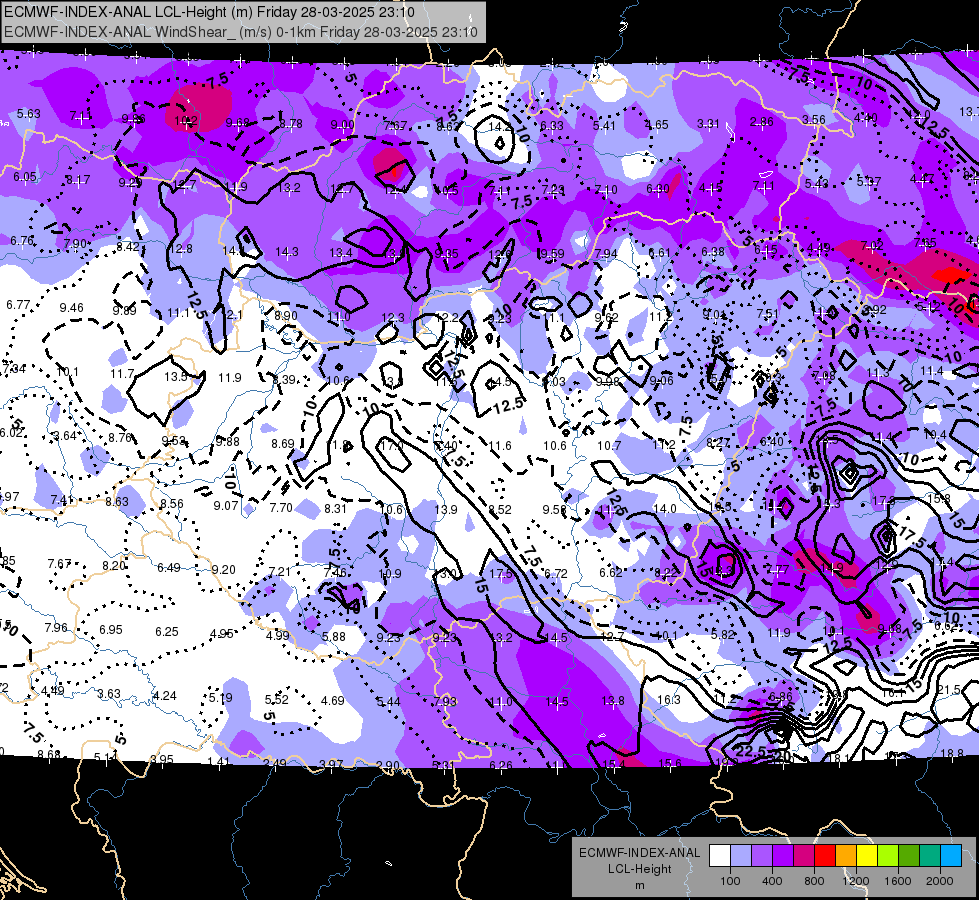Click legend label ECMWF-INDEX-ANAL
The image size is (979, 900).
pyautogui.click(x=639, y=853)
